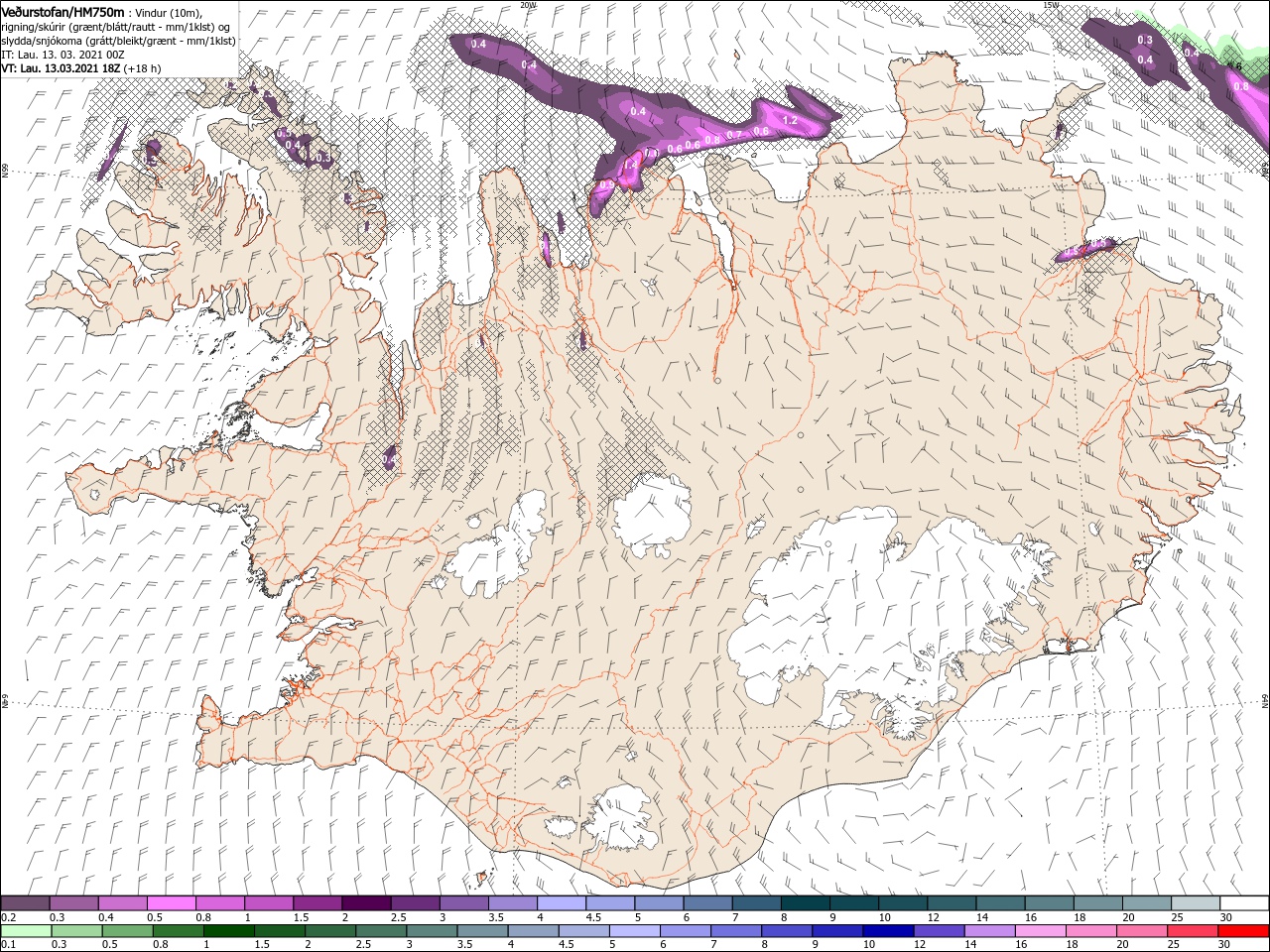
Task: Select the medium green 0.5 rain scale swatch
Action: (127, 931)
